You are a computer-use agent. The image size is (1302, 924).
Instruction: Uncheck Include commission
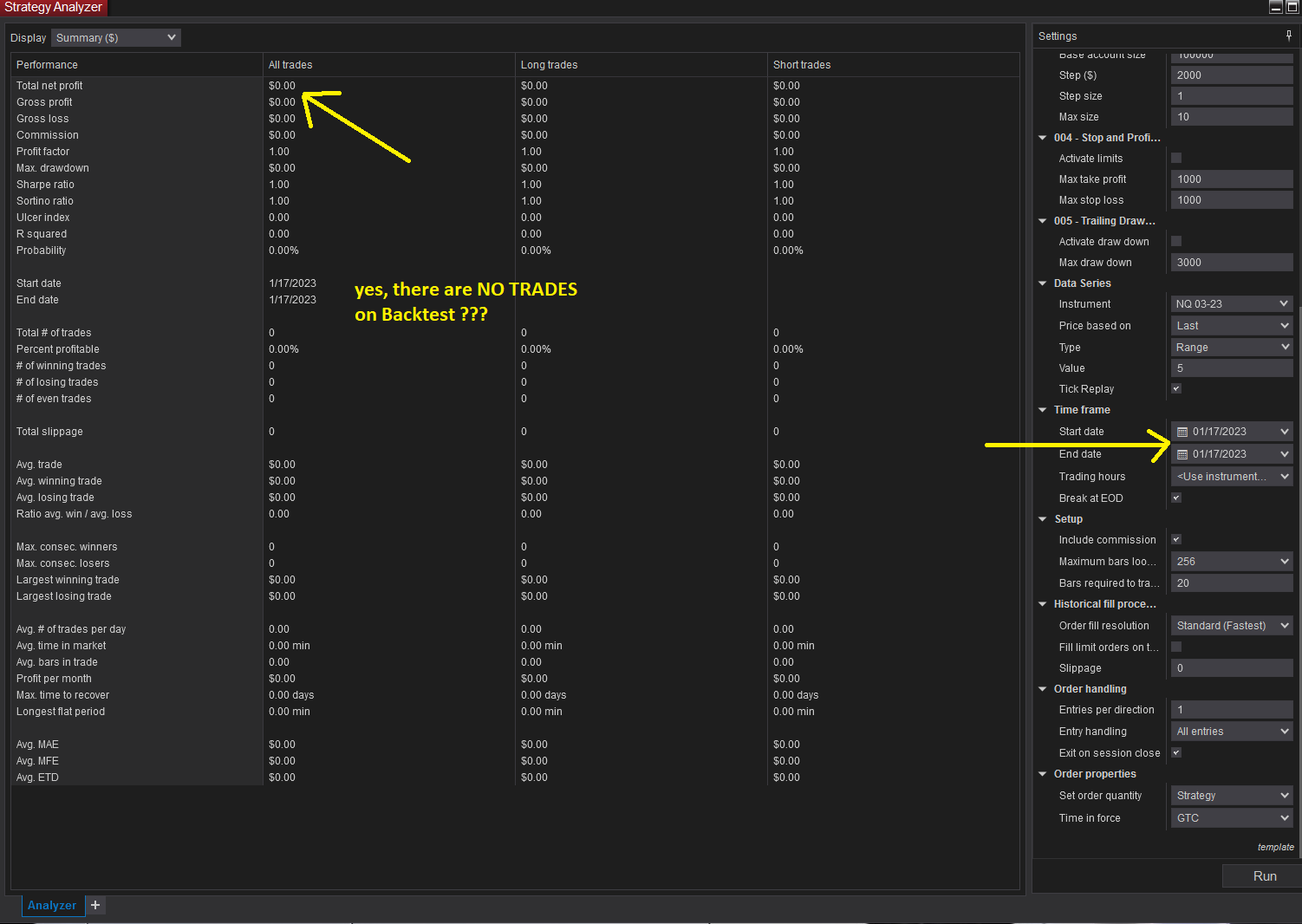pyautogui.click(x=1176, y=539)
